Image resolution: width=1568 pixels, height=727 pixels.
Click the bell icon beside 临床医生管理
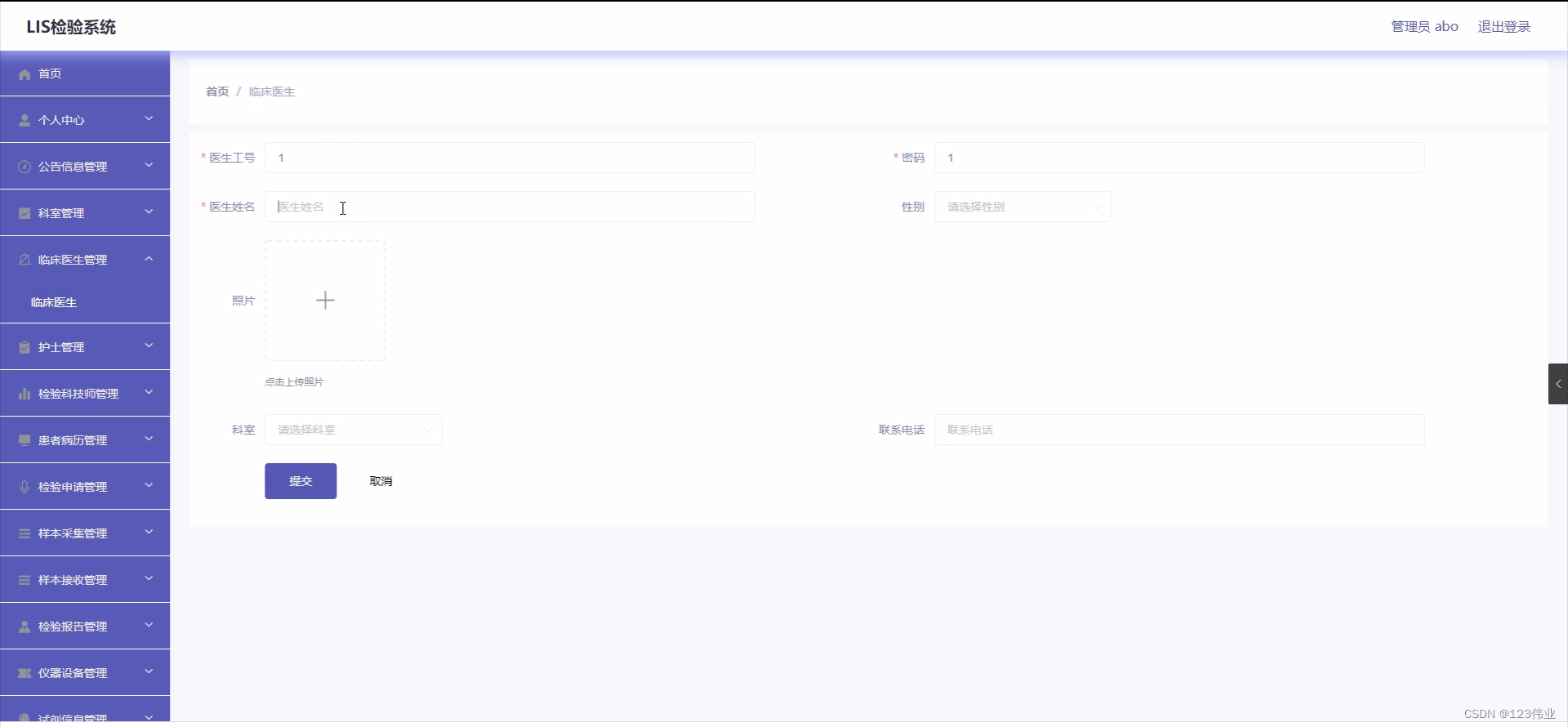pyautogui.click(x=24, y=260)
